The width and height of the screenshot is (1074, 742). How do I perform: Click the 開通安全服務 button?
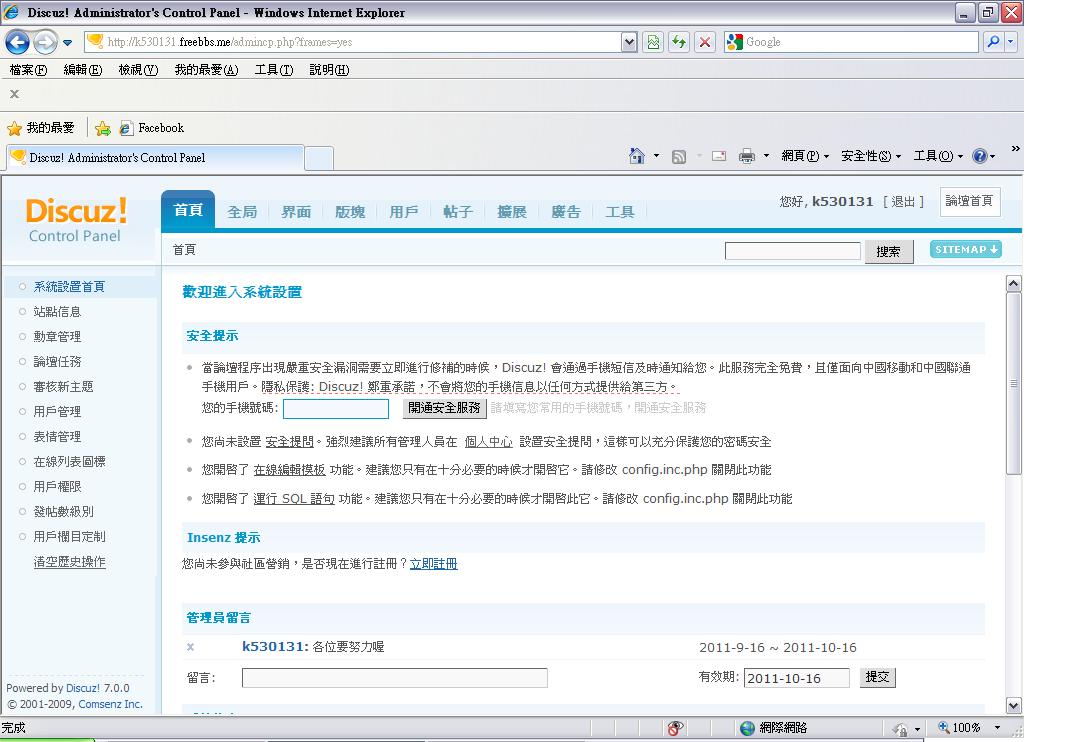click(445, 408)
